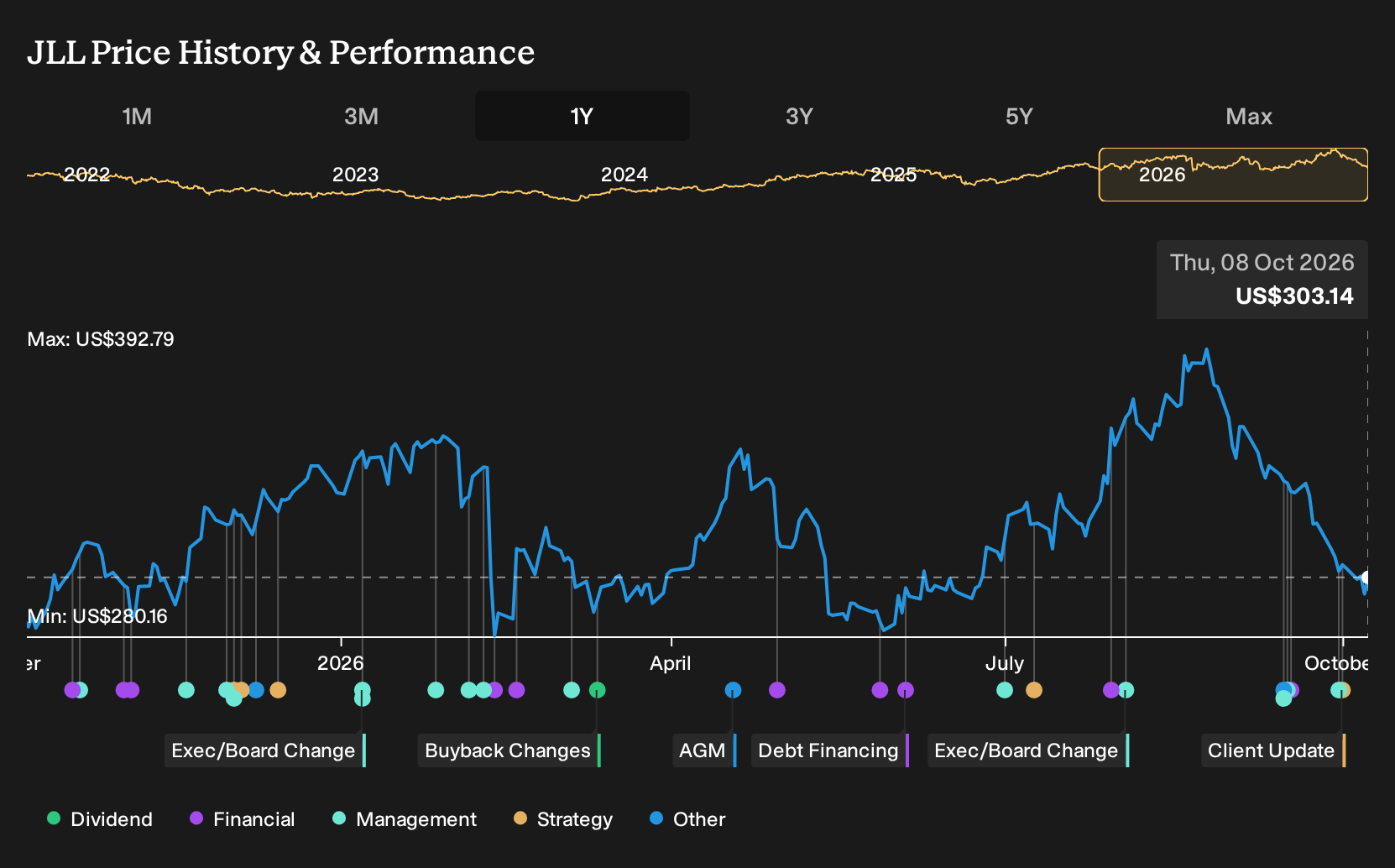Toggle the Dividend legend filter
The width and height of the screenshot is (1395, 868).
100,818
